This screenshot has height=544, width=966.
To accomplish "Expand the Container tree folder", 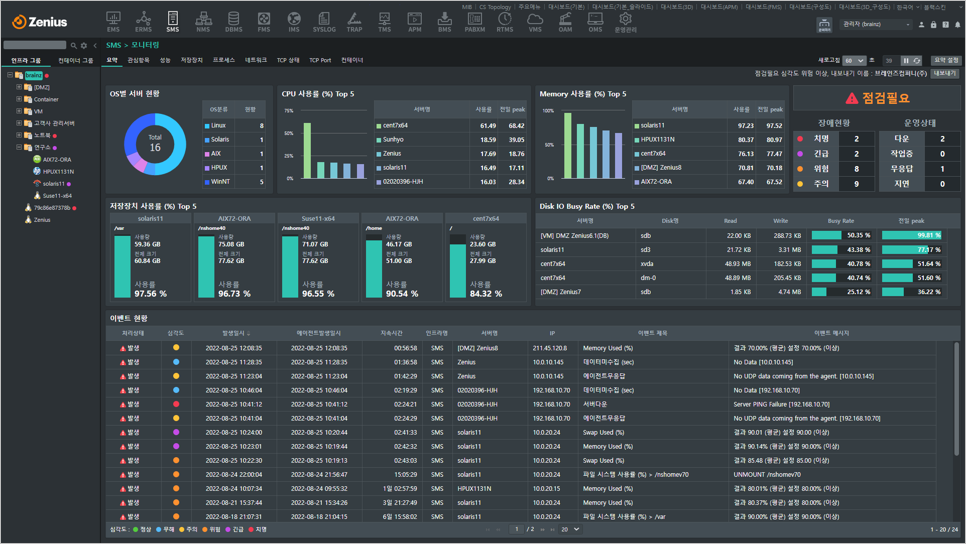I will click(19, 99).
